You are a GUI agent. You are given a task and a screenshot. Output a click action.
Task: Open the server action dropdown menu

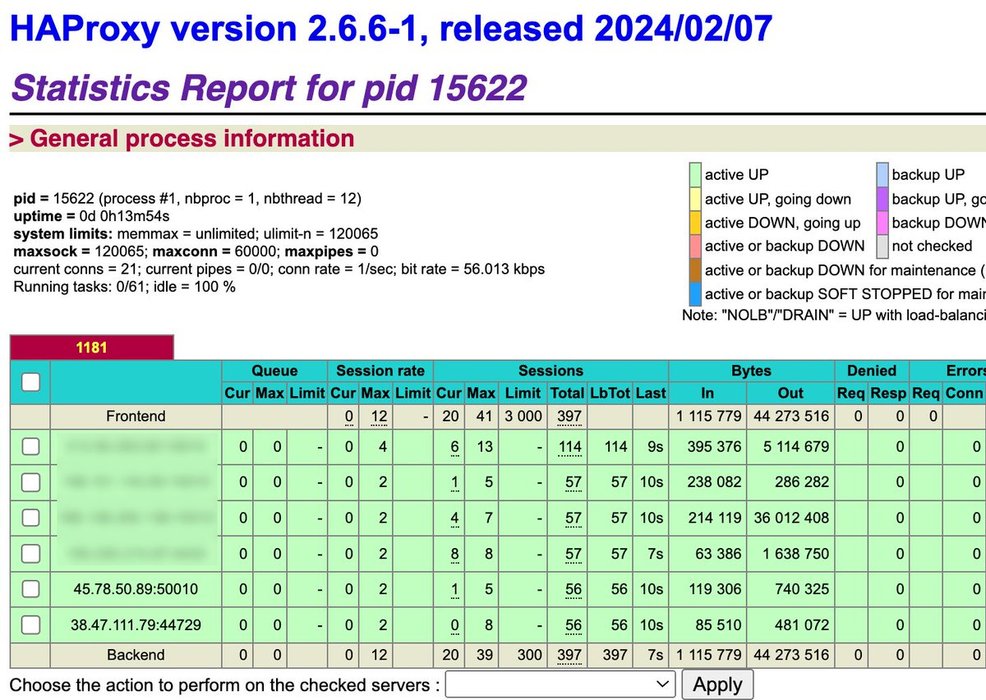(560, 685)
